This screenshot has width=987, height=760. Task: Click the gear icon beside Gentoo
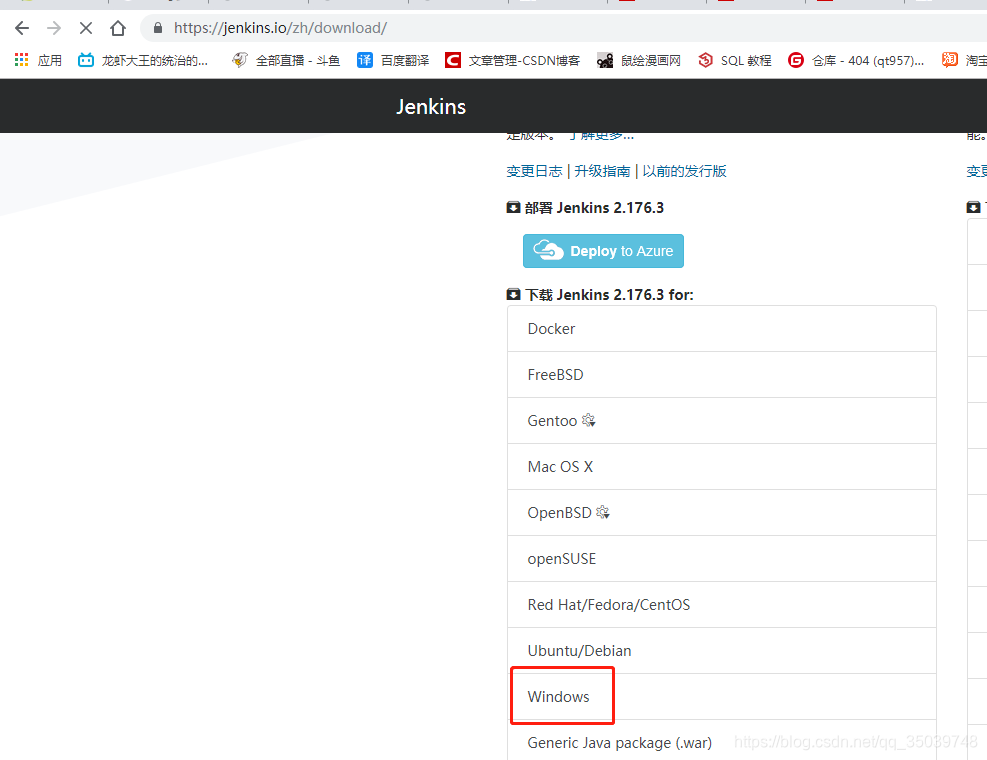589,420
